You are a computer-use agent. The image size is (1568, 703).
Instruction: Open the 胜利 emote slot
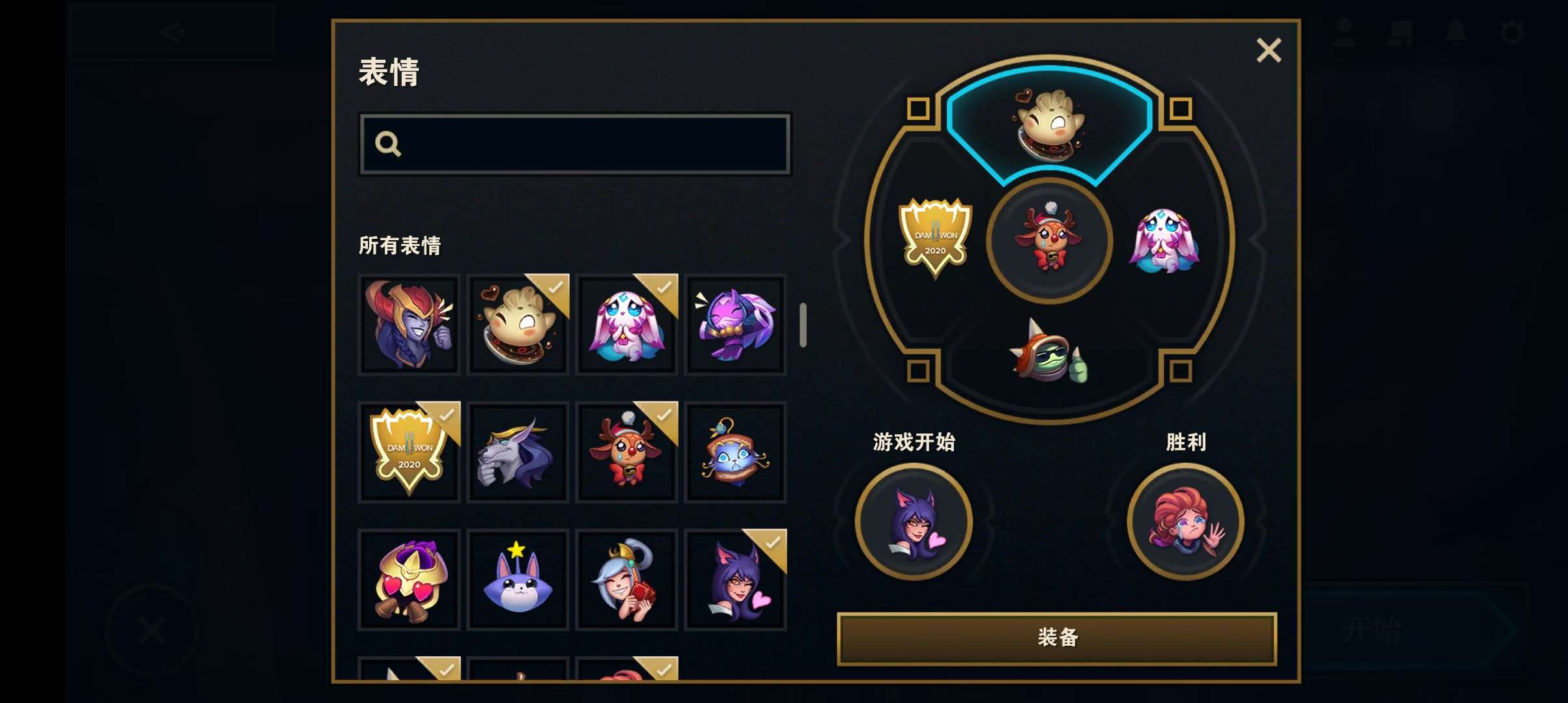[1185, 521]
